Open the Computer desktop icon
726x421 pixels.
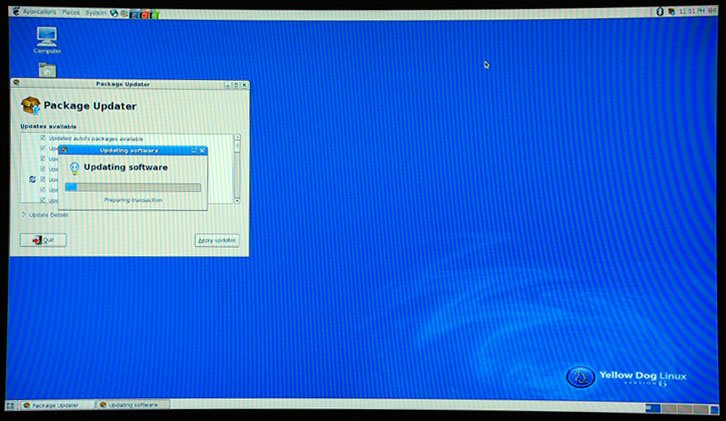pyautogui.click(x=46, y=40)
